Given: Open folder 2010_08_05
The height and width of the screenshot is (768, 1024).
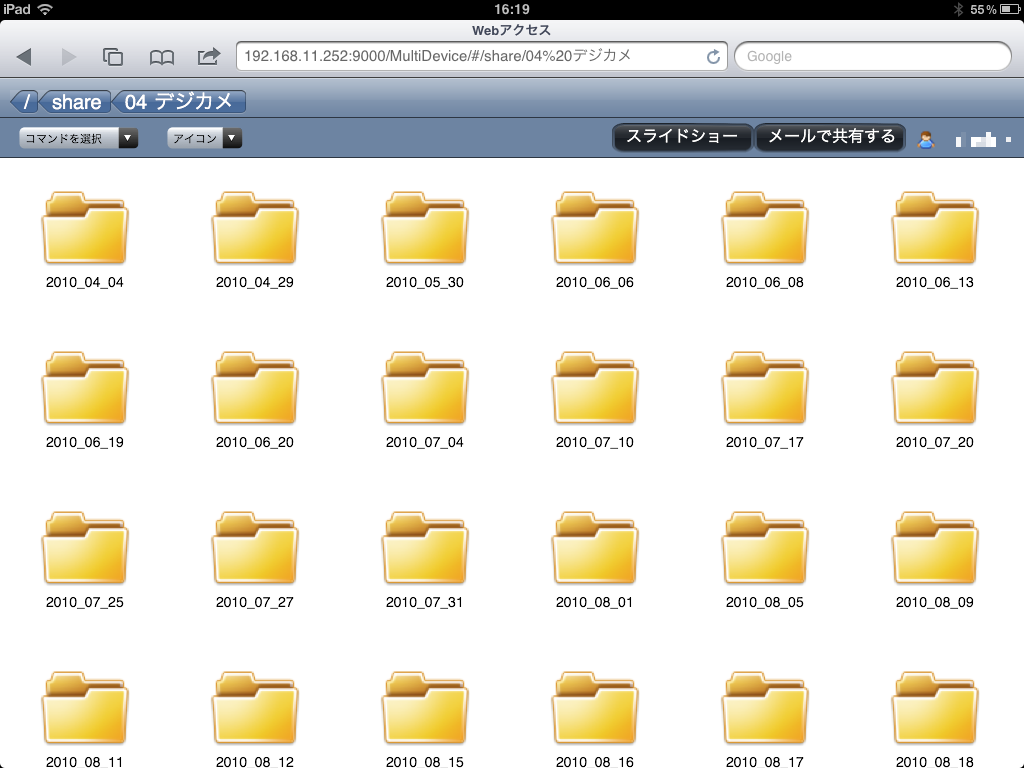Looking at the screenshot, I should coord(765,560).
